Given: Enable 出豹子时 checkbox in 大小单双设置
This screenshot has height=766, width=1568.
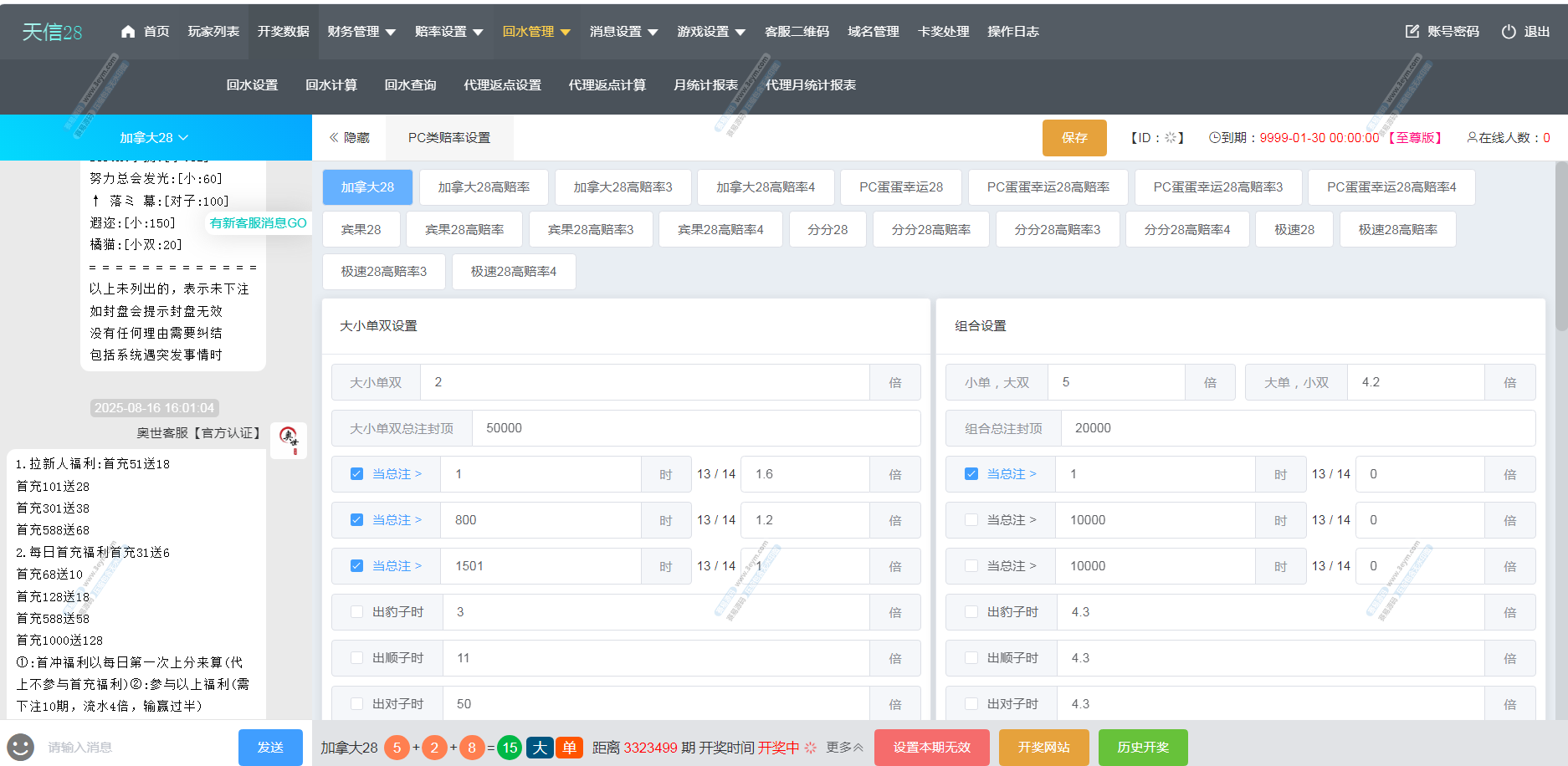Looking at the screenshot, I should (x=356, y=612).
